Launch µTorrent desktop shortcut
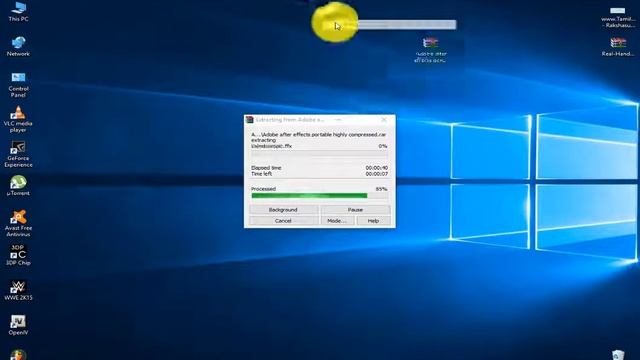The image size is (640, 360). (18, 186)
